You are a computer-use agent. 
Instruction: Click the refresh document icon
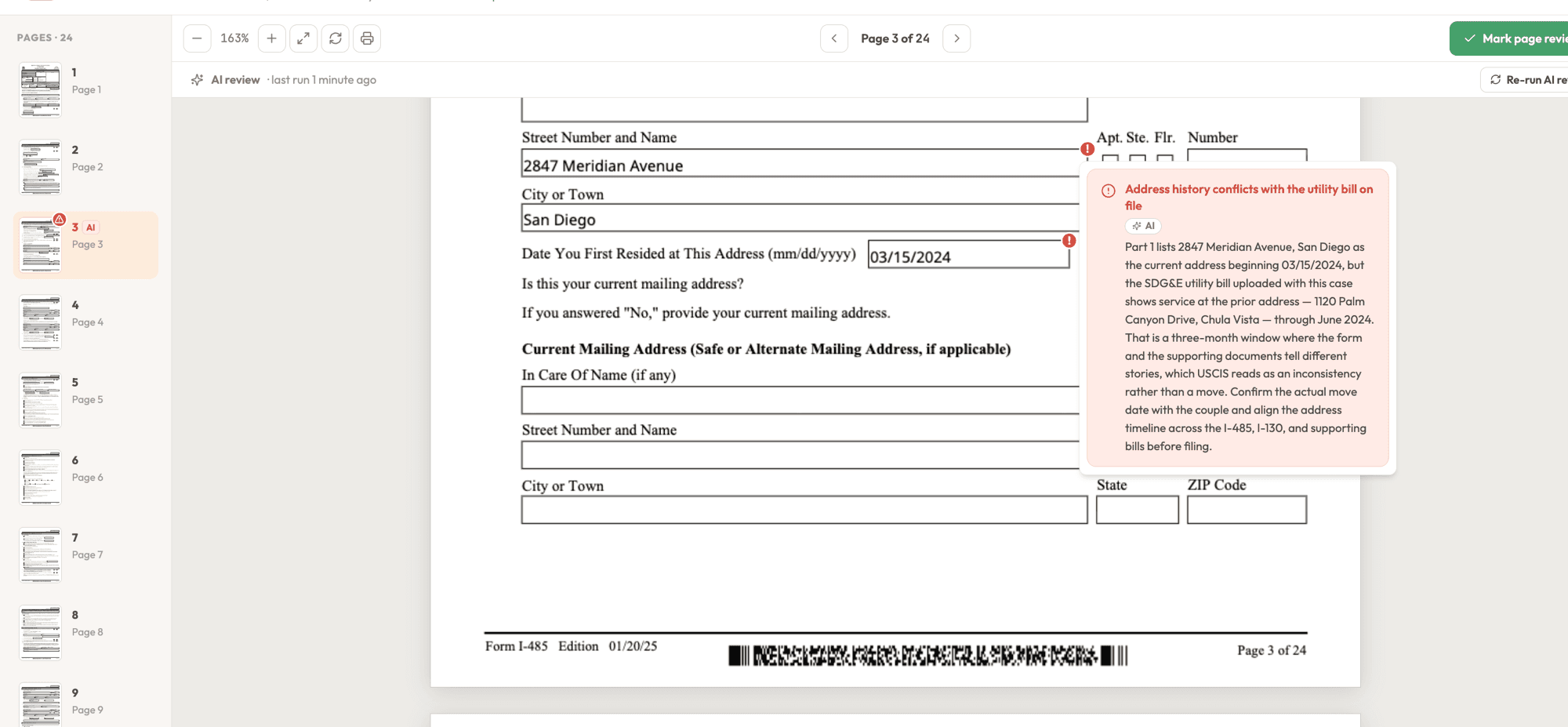[x=336, y=38]
